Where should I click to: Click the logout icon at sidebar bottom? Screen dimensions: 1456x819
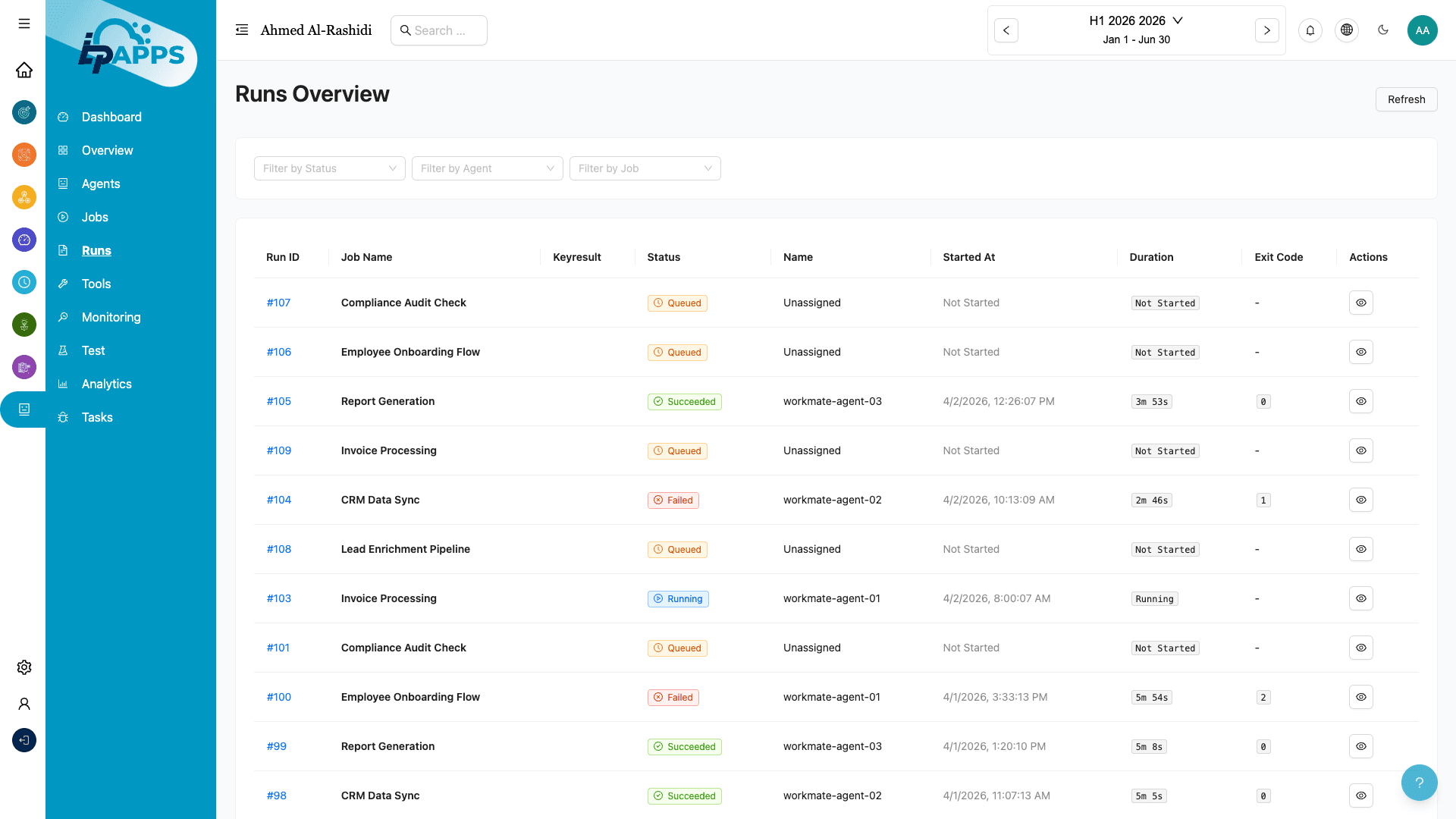click(24, 740)
